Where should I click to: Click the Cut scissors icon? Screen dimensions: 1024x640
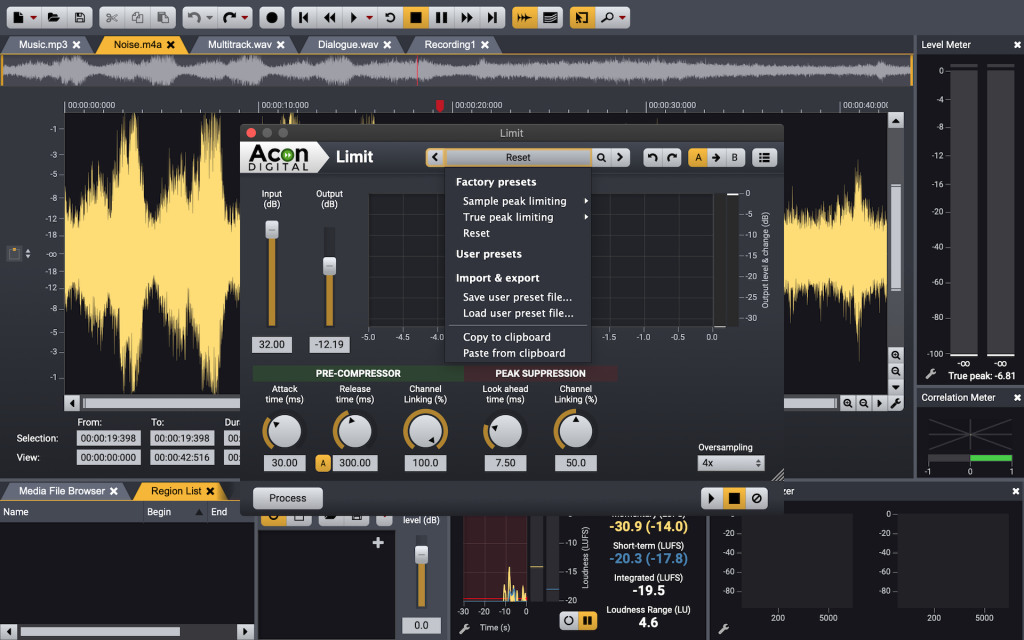(111, 17)
